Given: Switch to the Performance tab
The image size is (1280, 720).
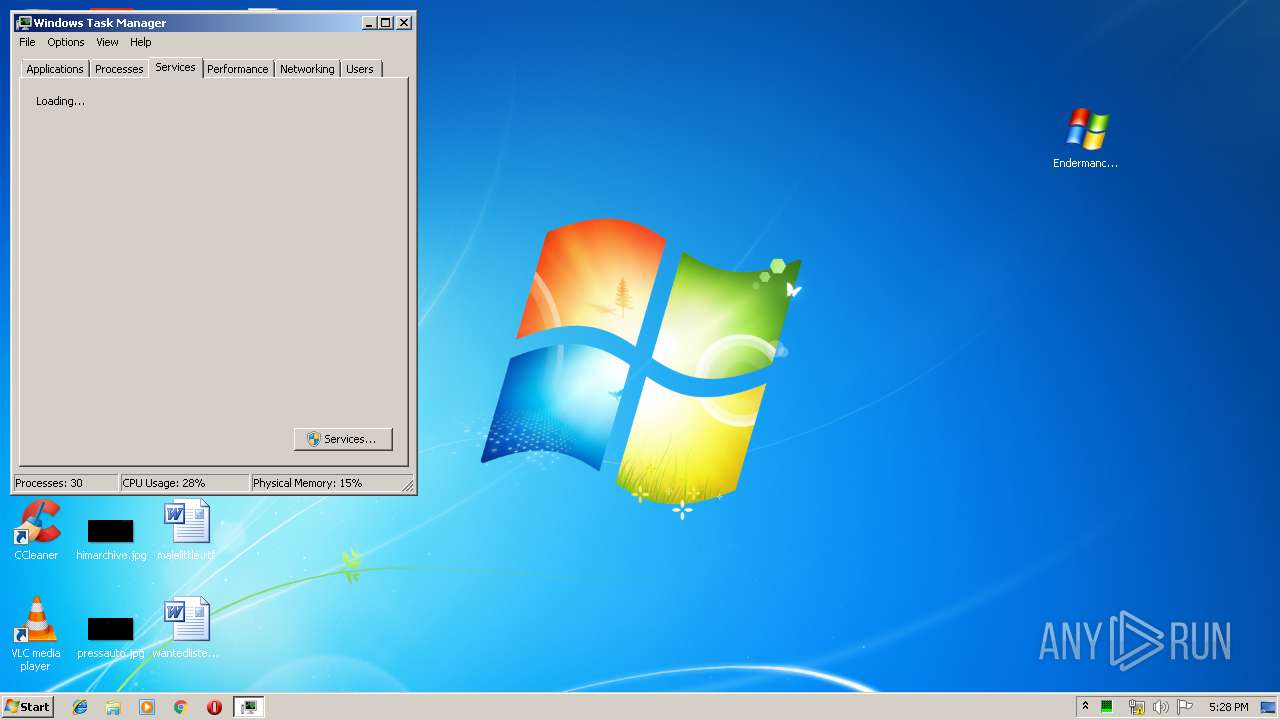Looking at the screenshot, I should 238,69.
